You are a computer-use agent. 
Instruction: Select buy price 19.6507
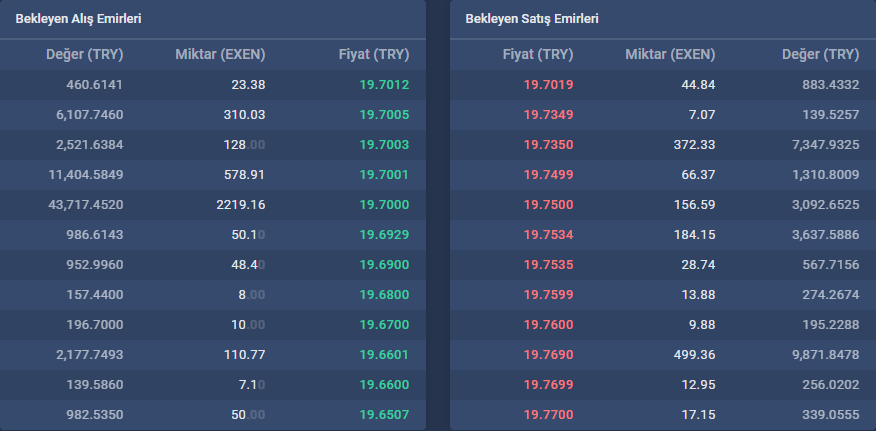point(384,415)
